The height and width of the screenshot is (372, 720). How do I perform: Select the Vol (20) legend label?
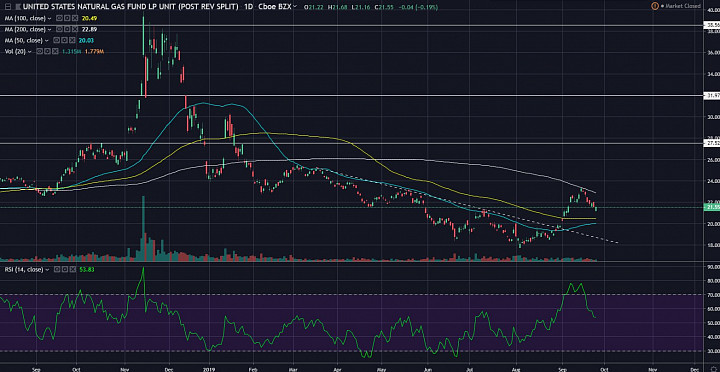click(x=15, y=51)
